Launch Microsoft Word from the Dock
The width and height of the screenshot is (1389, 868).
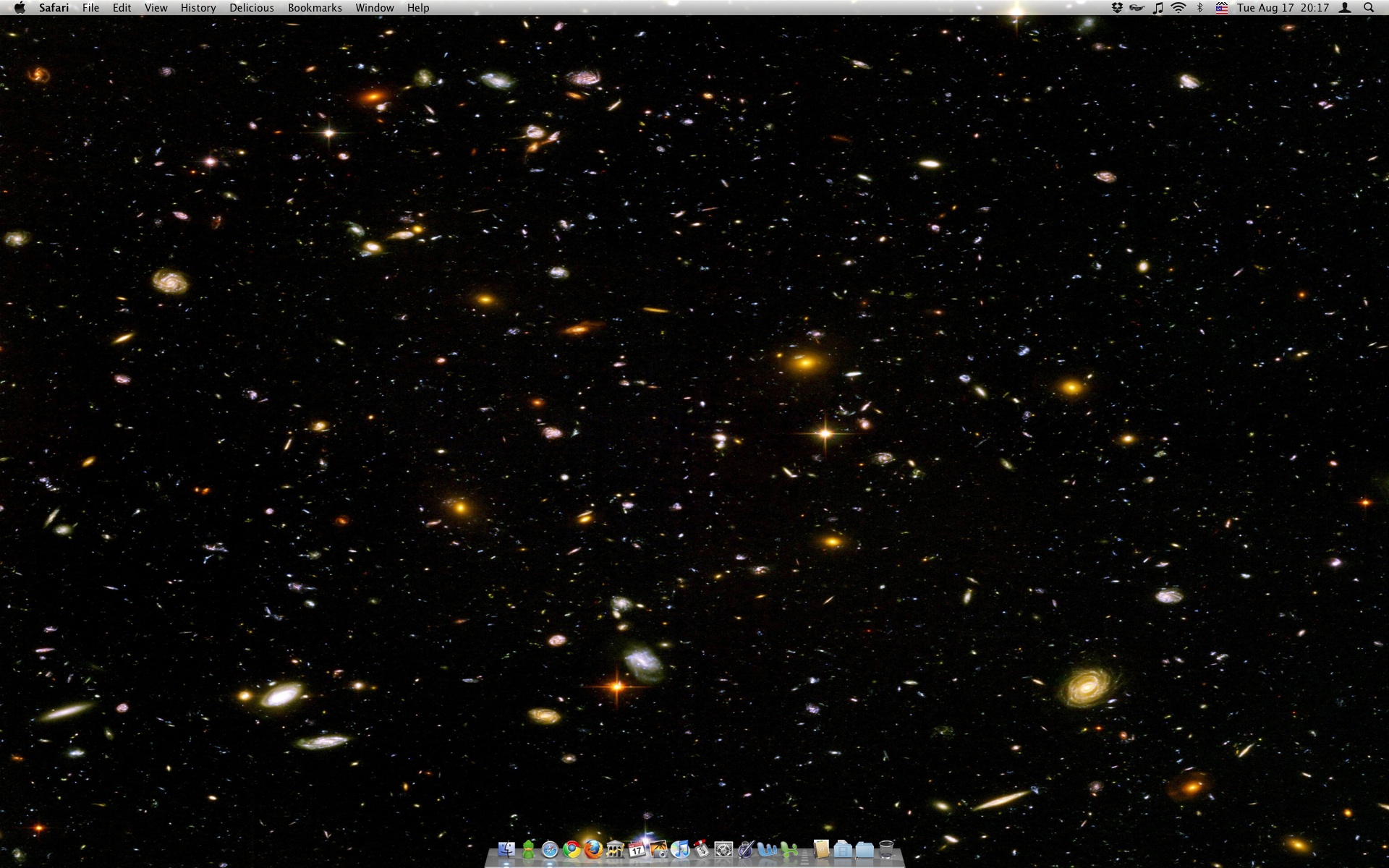pos(767,849)
